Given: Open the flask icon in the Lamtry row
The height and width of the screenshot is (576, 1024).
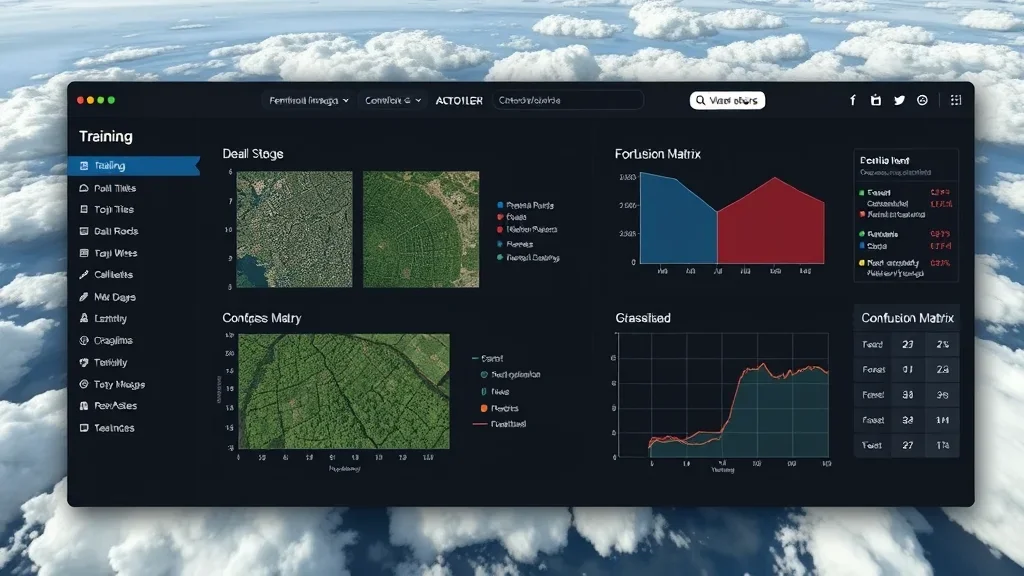Looking at the screenshot, I should (84, 319).
